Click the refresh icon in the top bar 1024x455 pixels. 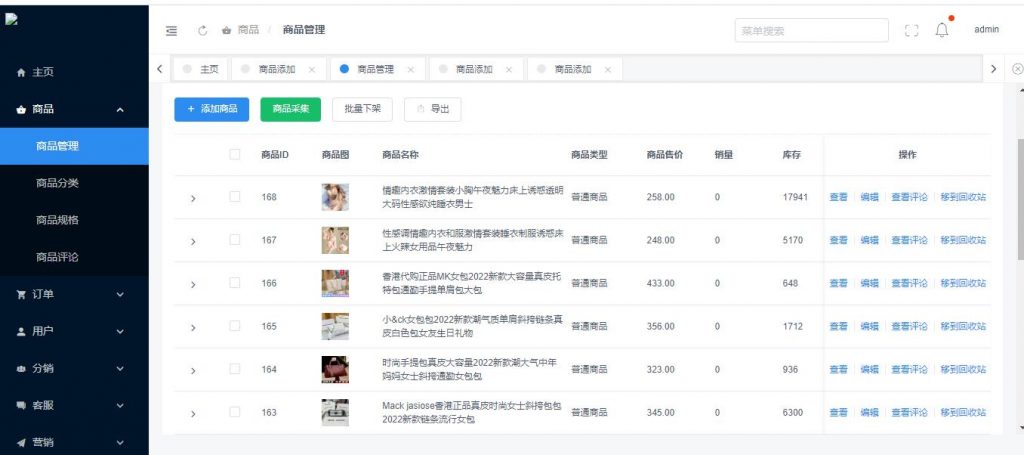(202, 30)
